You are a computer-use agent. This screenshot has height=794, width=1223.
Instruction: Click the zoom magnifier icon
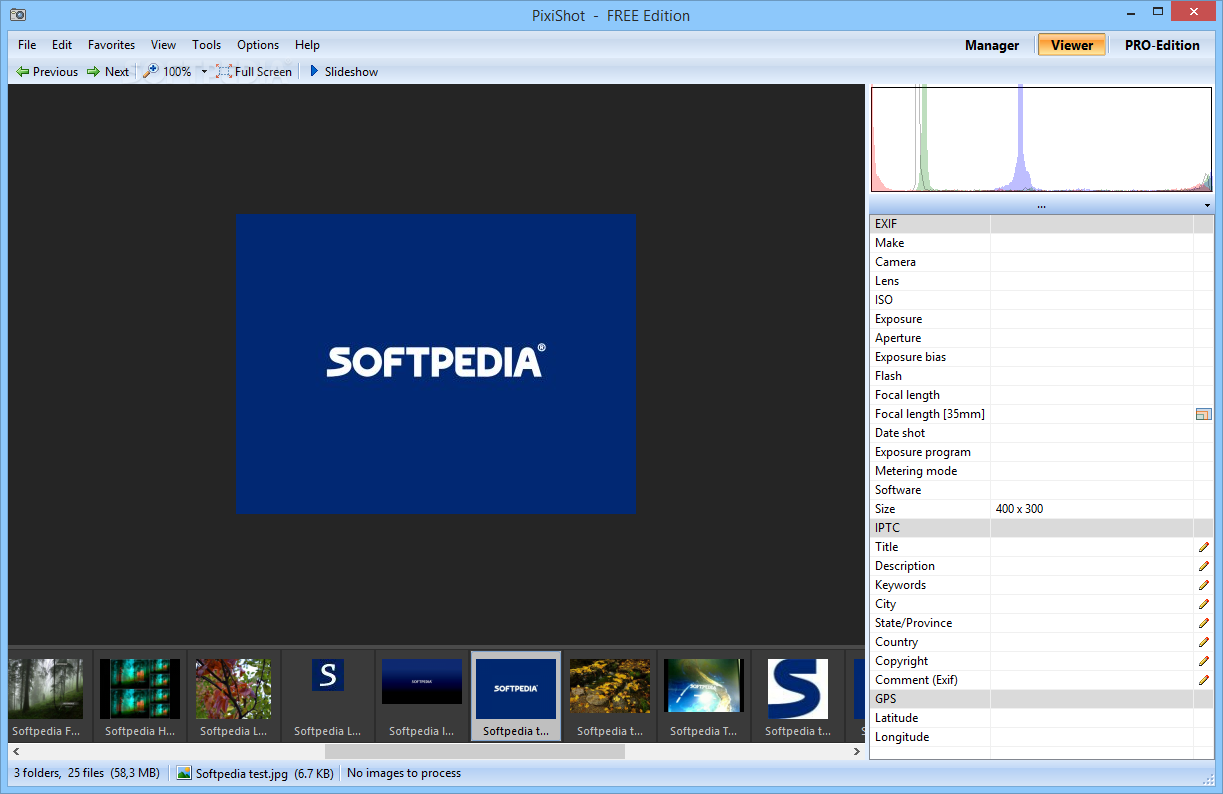pos(151,72)
